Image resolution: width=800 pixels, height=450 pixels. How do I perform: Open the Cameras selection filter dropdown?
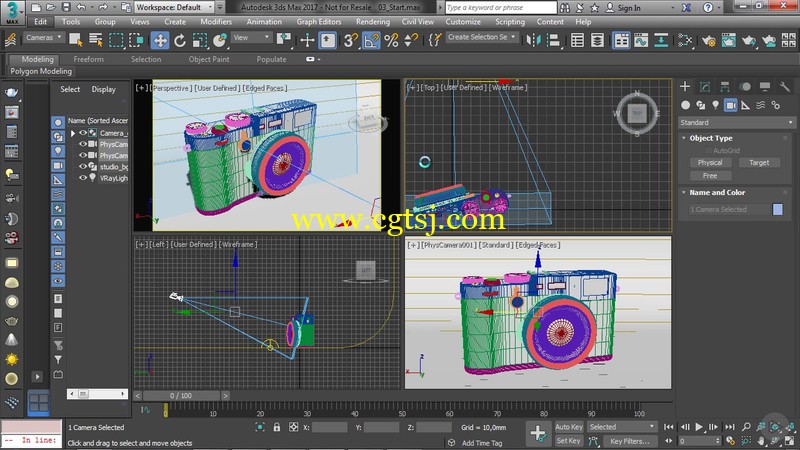tap(43, 37)
